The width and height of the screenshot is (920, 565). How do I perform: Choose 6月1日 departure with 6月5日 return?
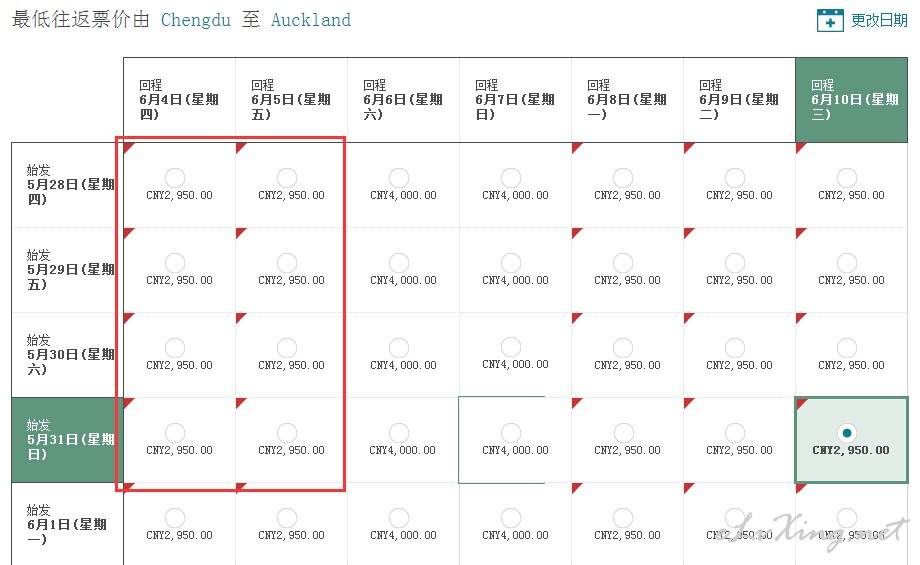point(287,518)
